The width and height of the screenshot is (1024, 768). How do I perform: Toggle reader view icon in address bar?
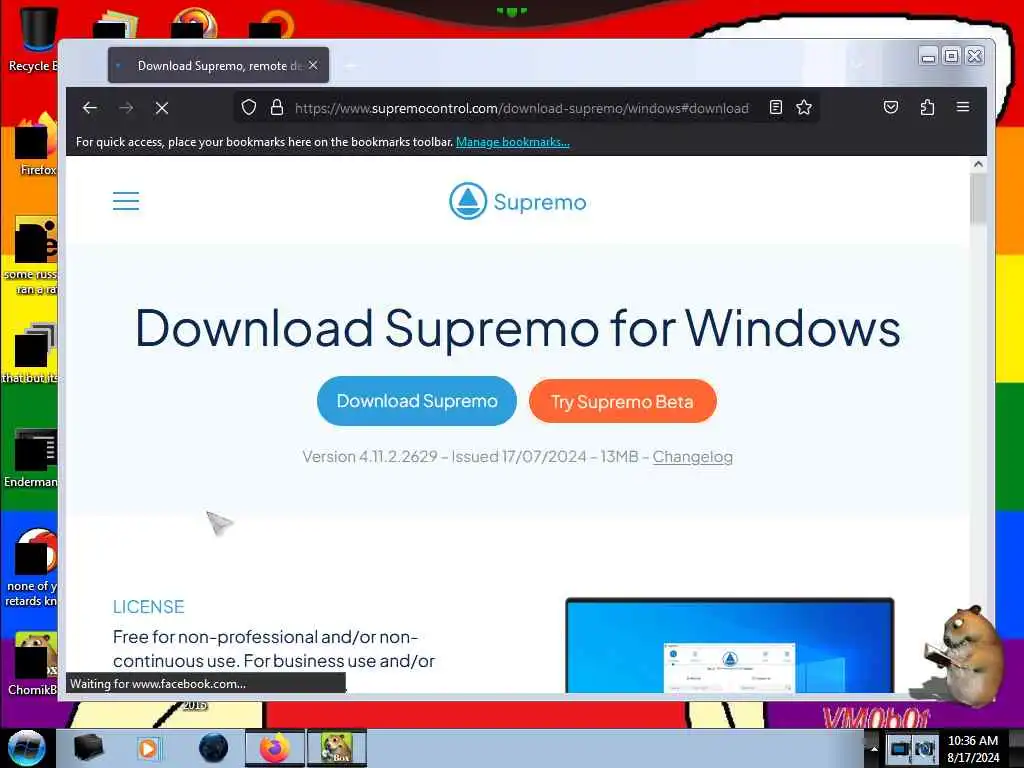pyautogui.click(x=776, y=107)
